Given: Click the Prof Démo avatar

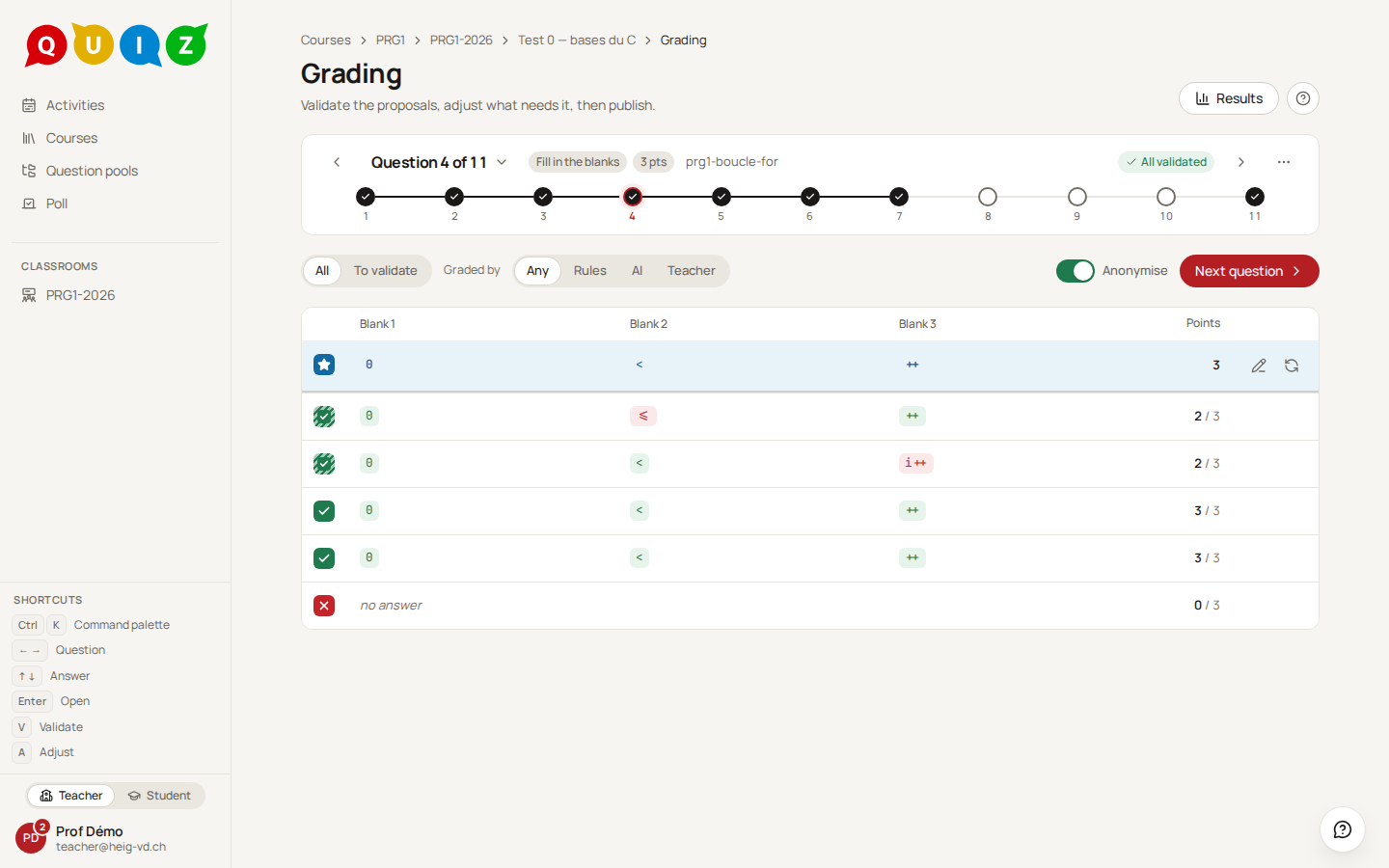Looking at the screenshot, I should (31, 838).
